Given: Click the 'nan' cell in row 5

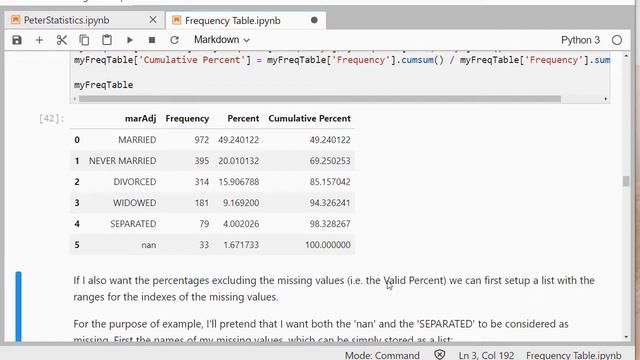Looking at the screenshot, I should click(149, 245).
